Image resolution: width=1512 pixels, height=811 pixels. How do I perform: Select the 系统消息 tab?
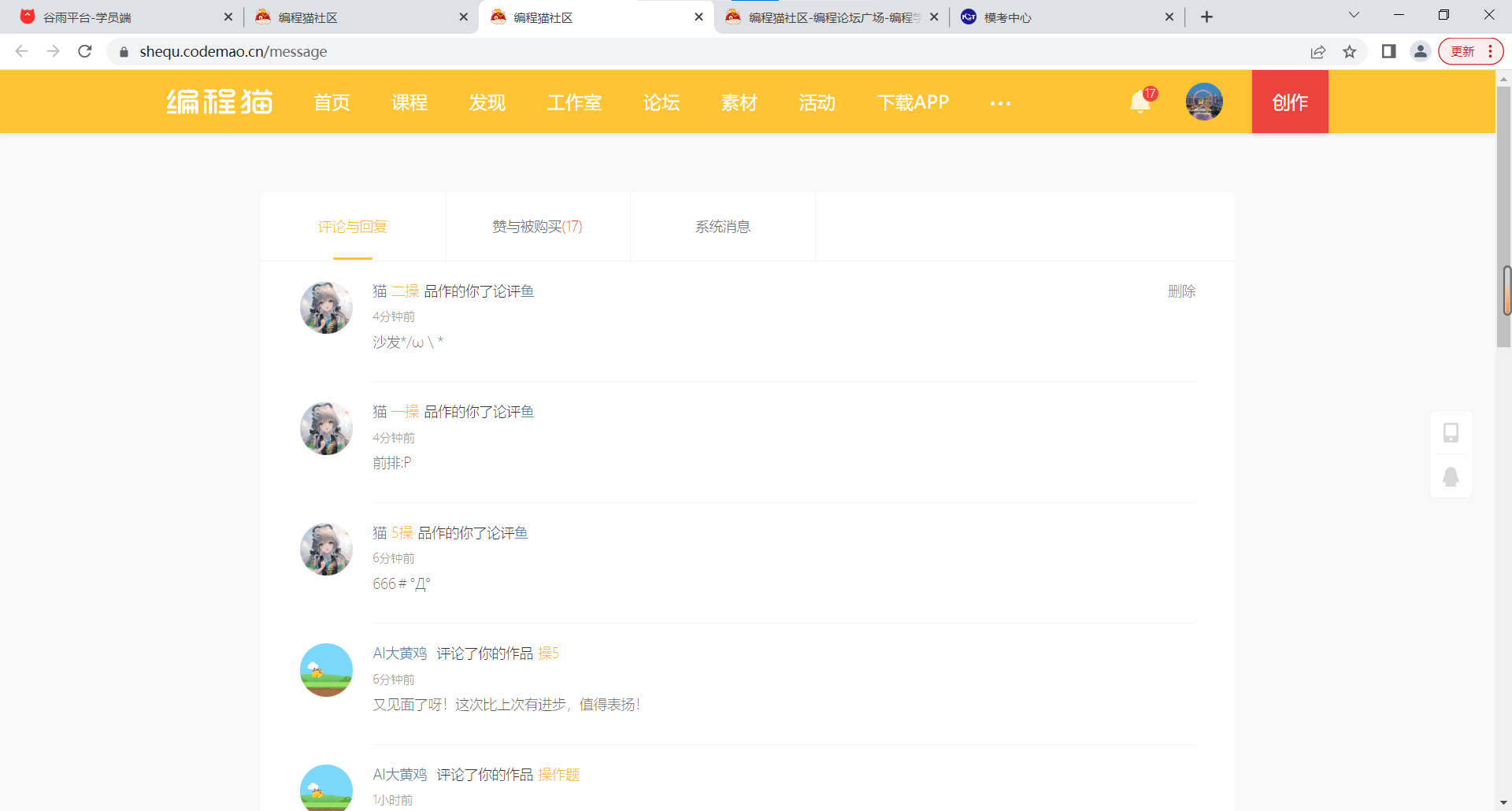tap(723, 227)
